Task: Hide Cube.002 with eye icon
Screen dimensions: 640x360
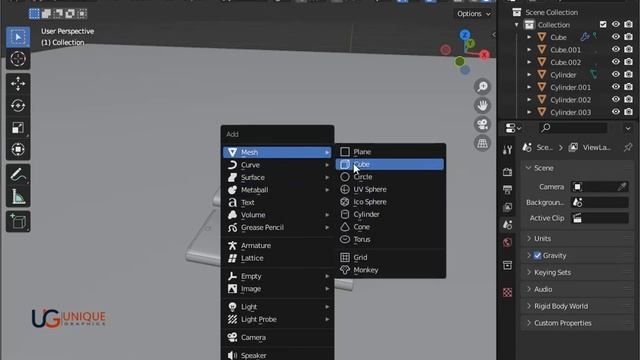Action: (616, 62)
